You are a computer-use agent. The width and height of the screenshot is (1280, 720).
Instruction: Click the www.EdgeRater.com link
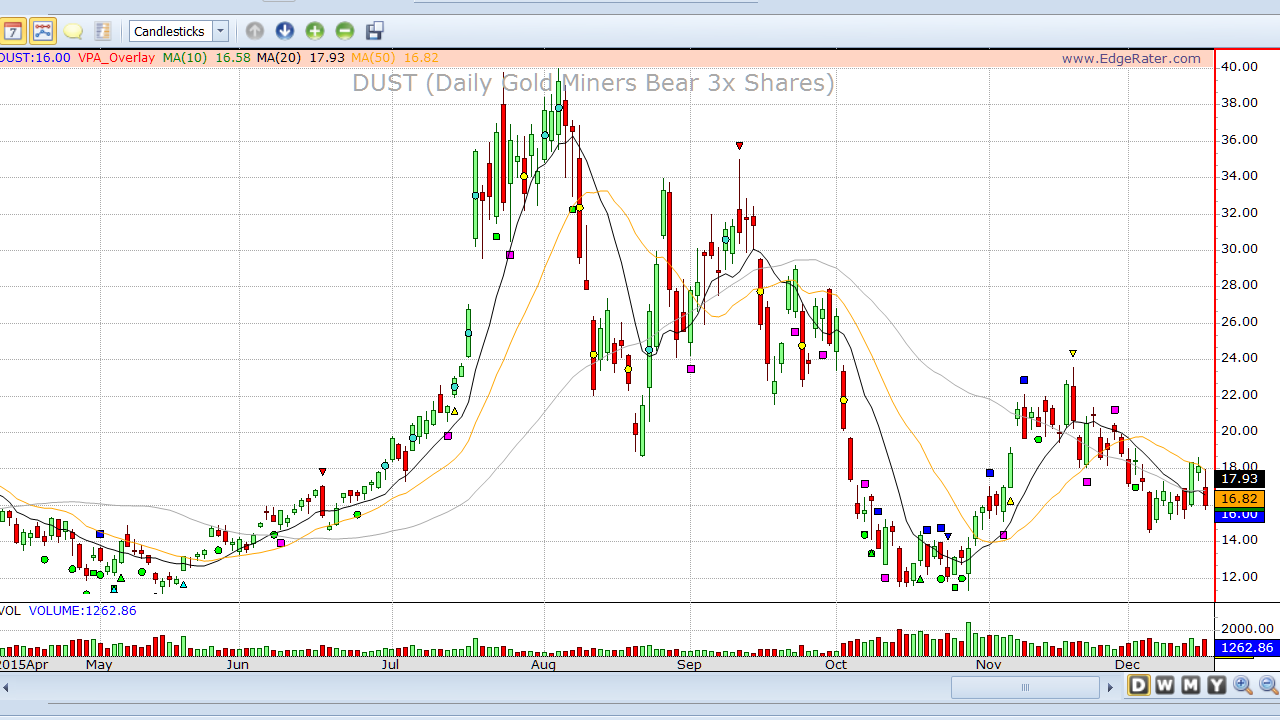click(x=1131, y=58)
